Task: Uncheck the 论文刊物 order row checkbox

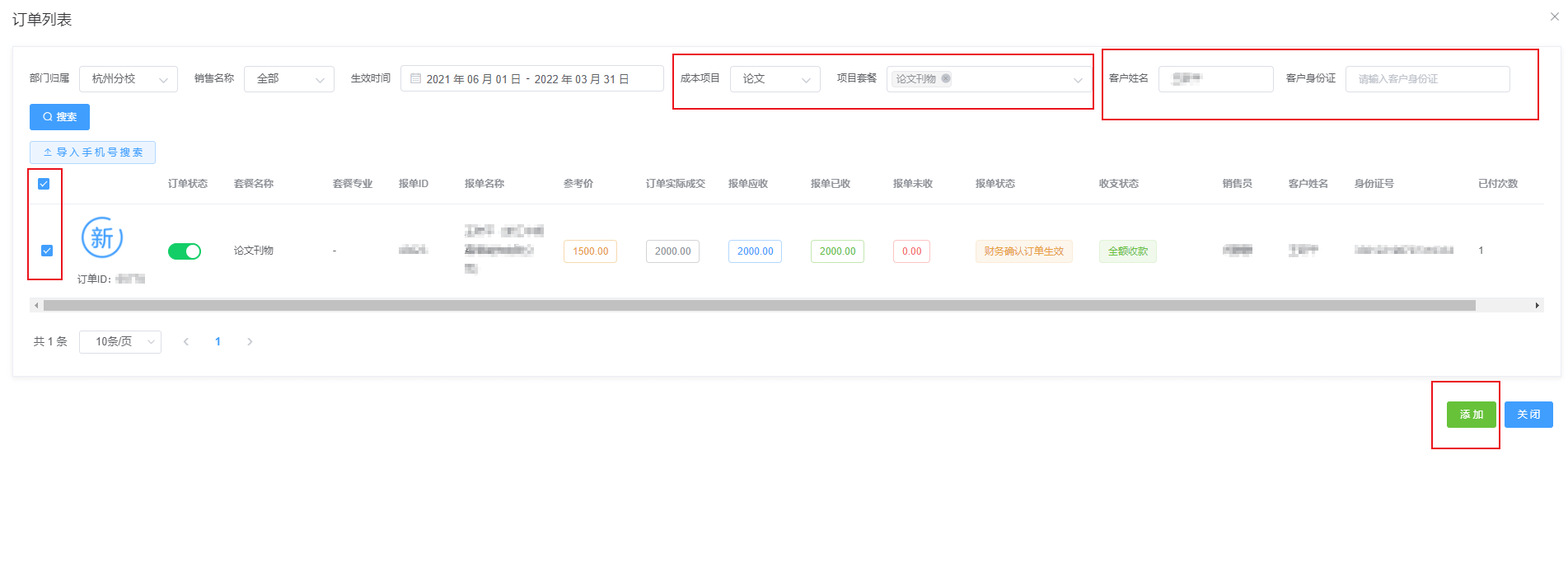Action: 47,251
